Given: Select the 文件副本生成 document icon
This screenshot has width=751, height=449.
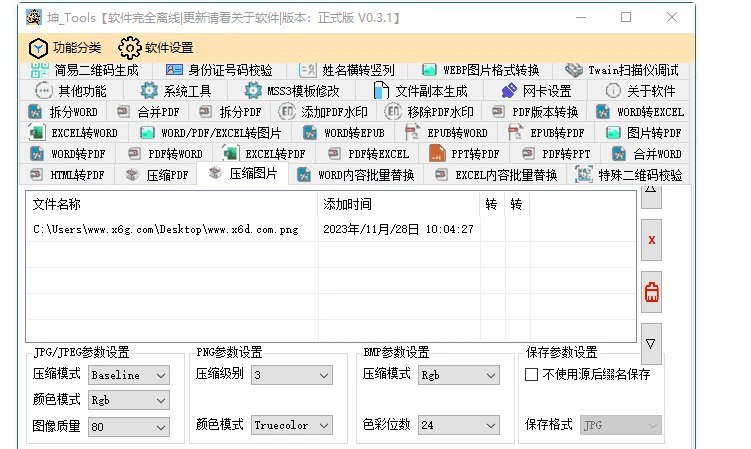Looking at the screenshot, I should tap(381, 91).
